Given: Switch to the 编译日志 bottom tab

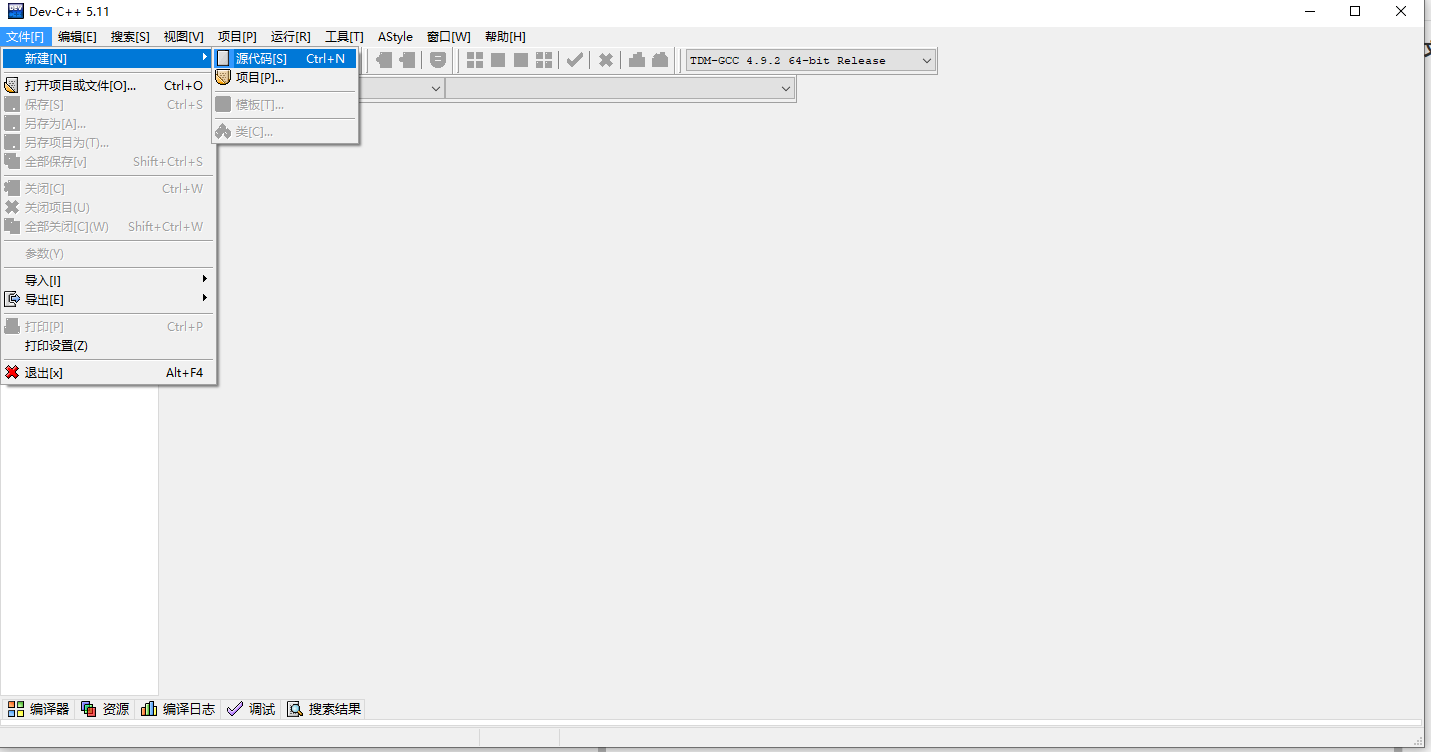Looking at the screenshot, I should [178, 709].
